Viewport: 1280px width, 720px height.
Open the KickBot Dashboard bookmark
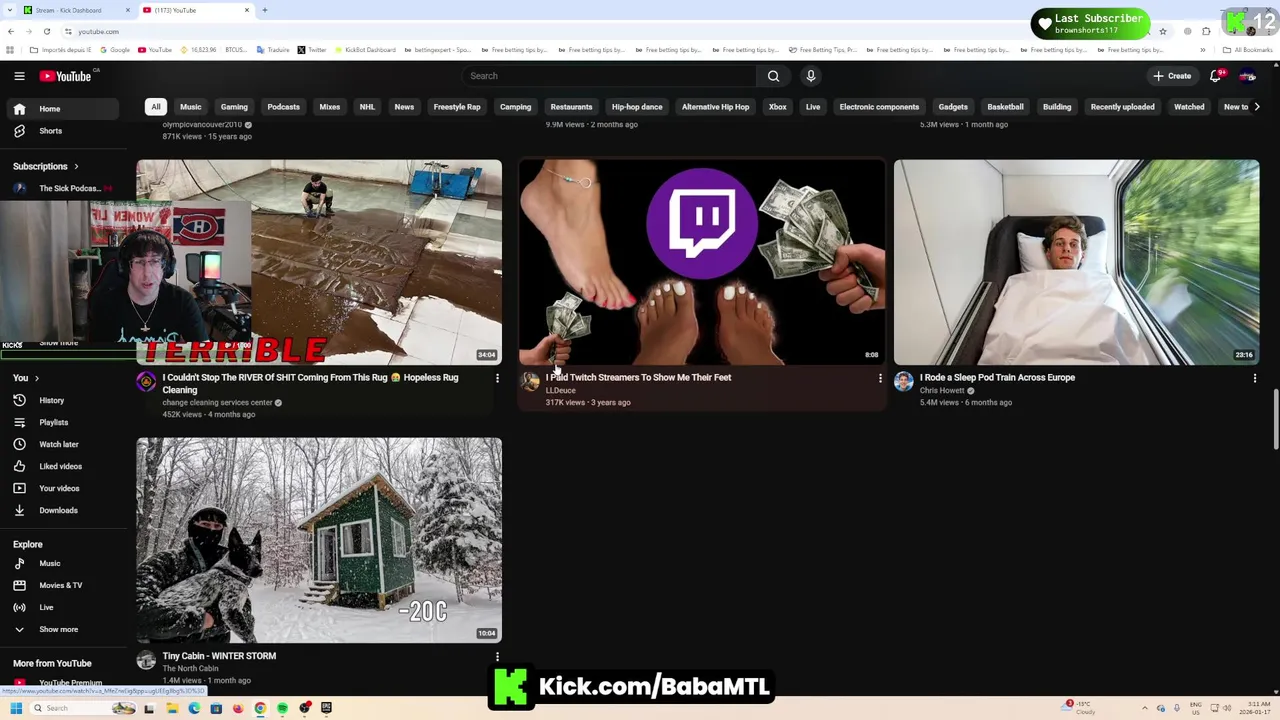coord(365,50)
